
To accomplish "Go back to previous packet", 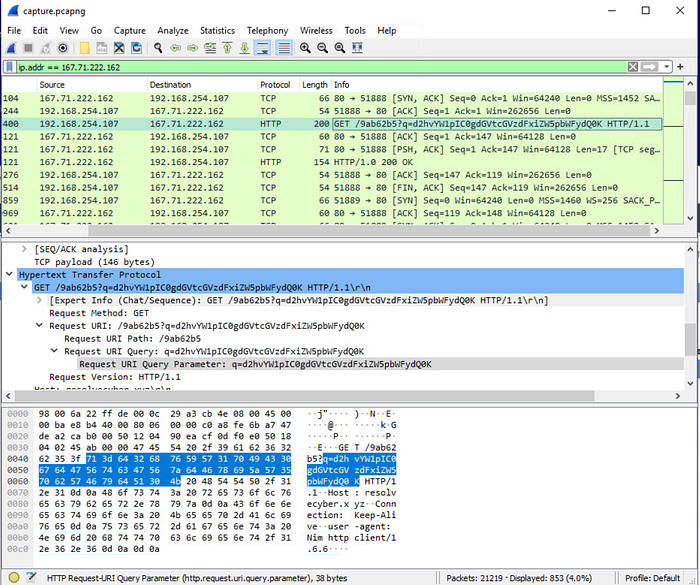I will tap(175, 48).
